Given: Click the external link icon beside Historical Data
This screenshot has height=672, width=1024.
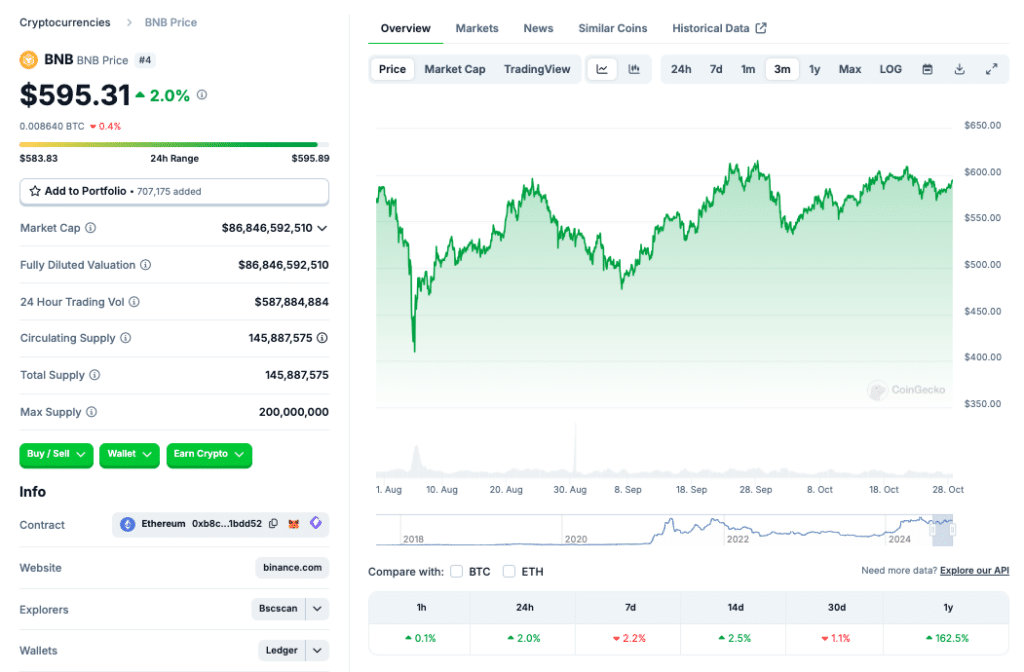Looking at the screenshot, I should tap(761, 28).
